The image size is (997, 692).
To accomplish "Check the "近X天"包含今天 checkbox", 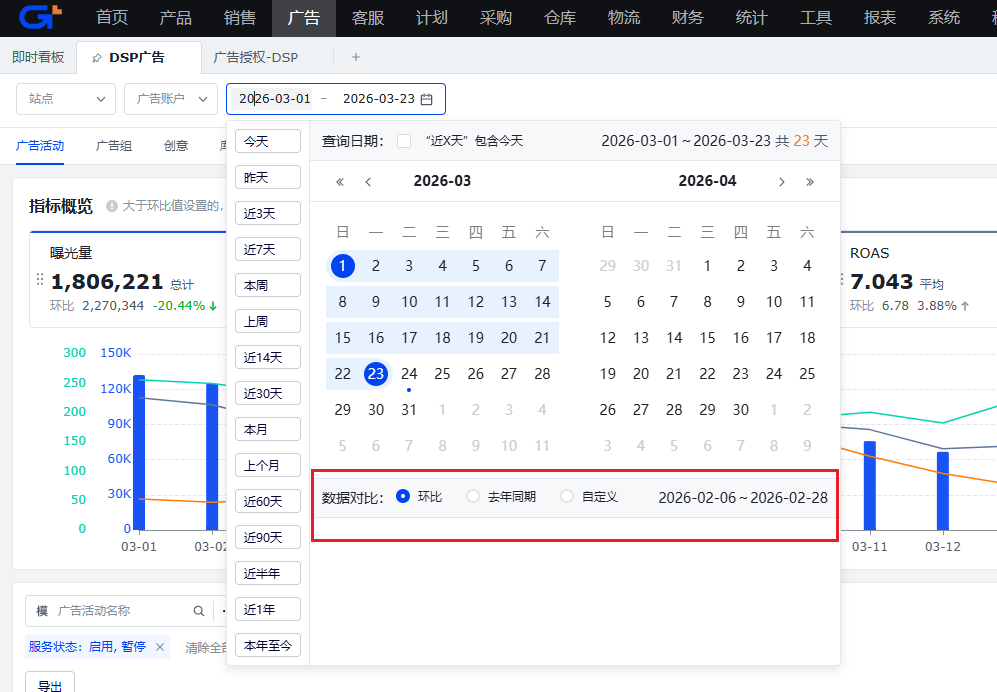I will [x=404, y=141].
